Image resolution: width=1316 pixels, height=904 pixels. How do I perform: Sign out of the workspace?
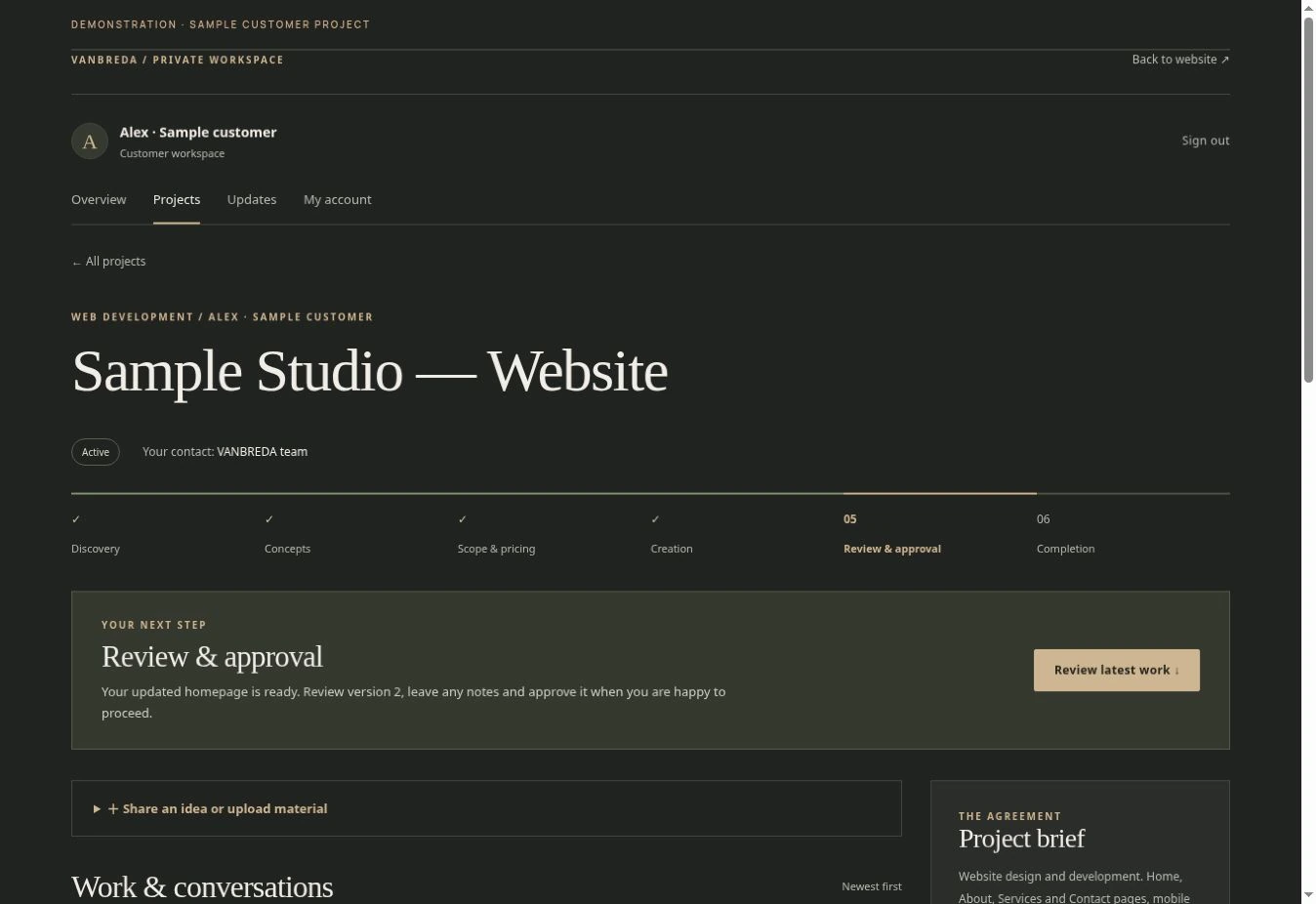[1206, 141]
